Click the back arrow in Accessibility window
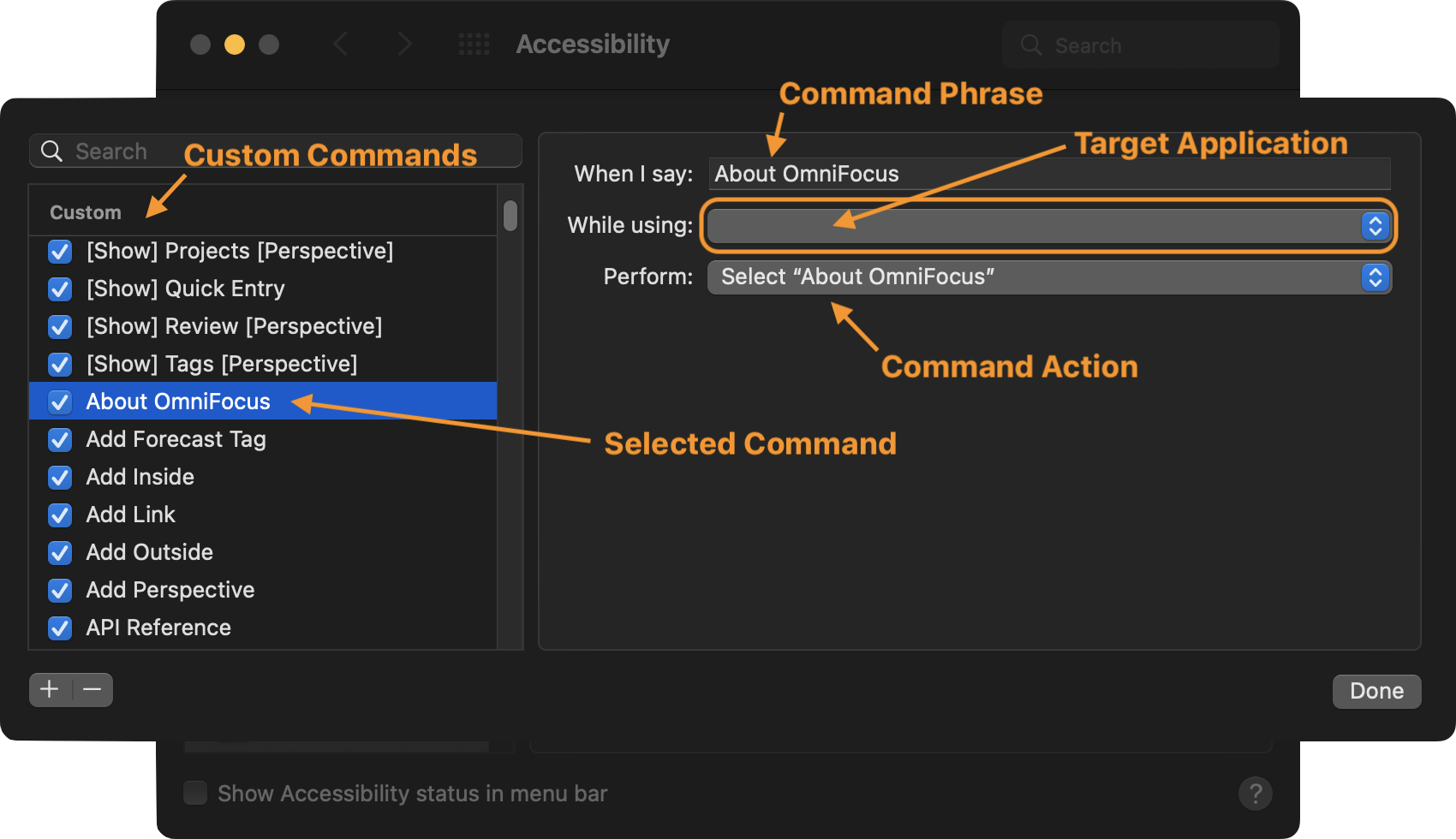 pos(341,44)
